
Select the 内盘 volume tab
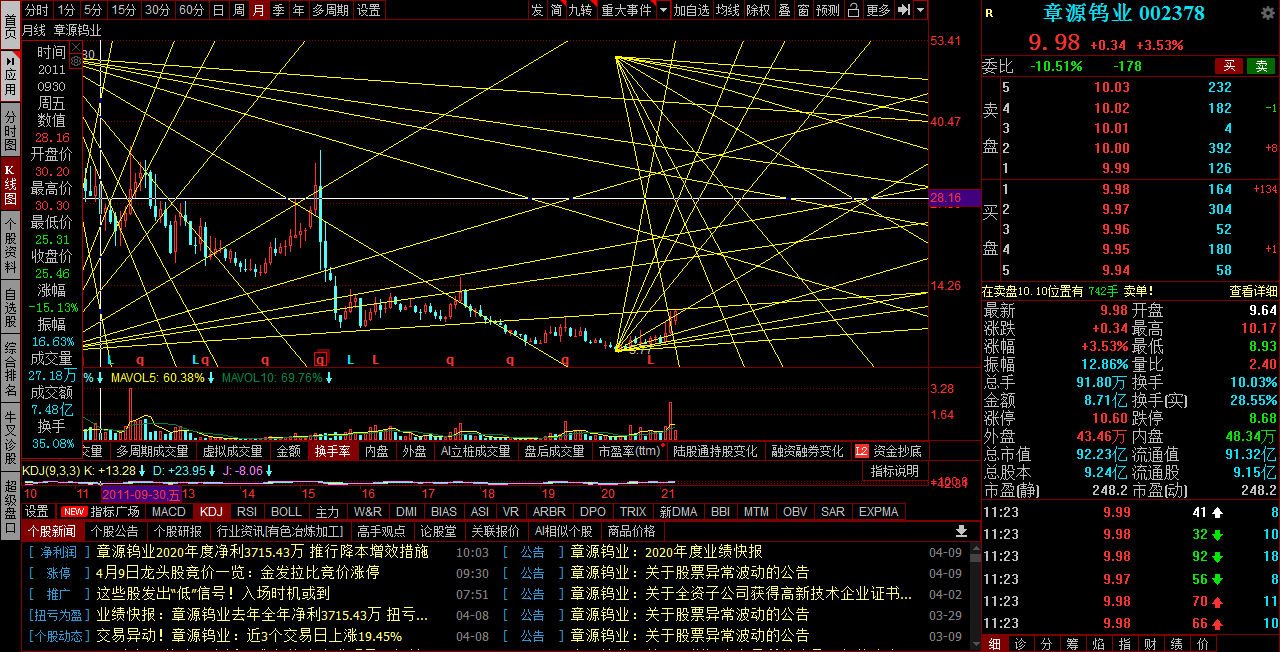click(x=377, y=451)
